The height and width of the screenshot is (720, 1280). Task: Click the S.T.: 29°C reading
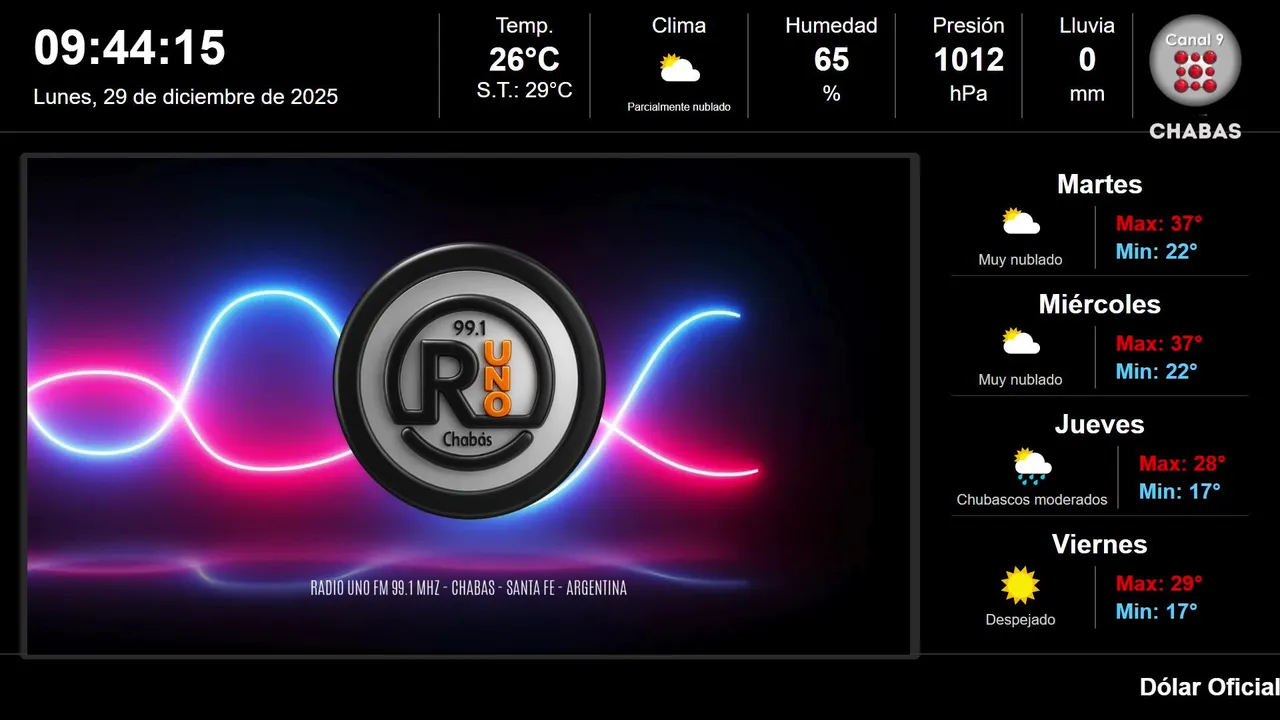pos(524,91)
